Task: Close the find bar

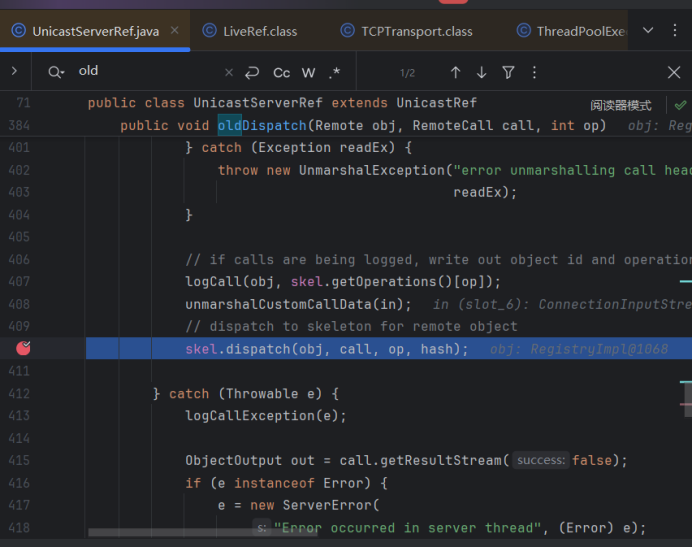Action: pos(674,72)
